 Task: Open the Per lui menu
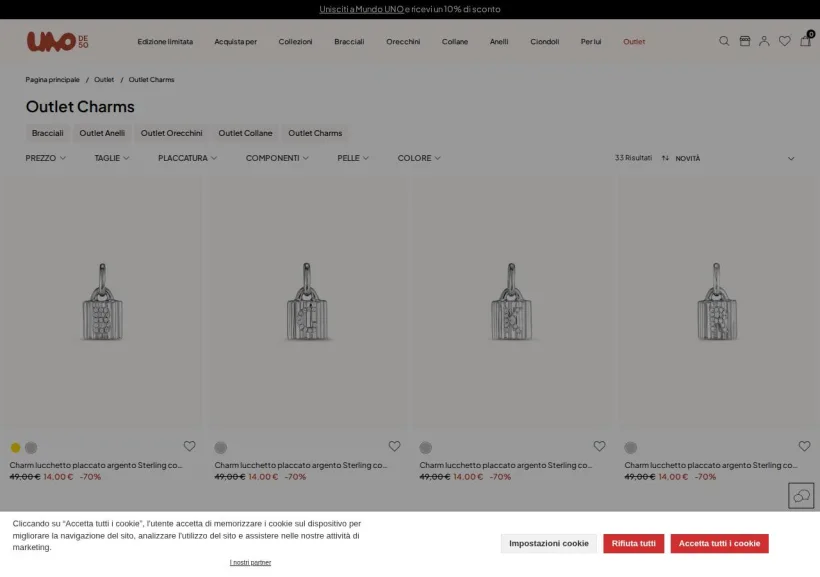pos(591,41)
